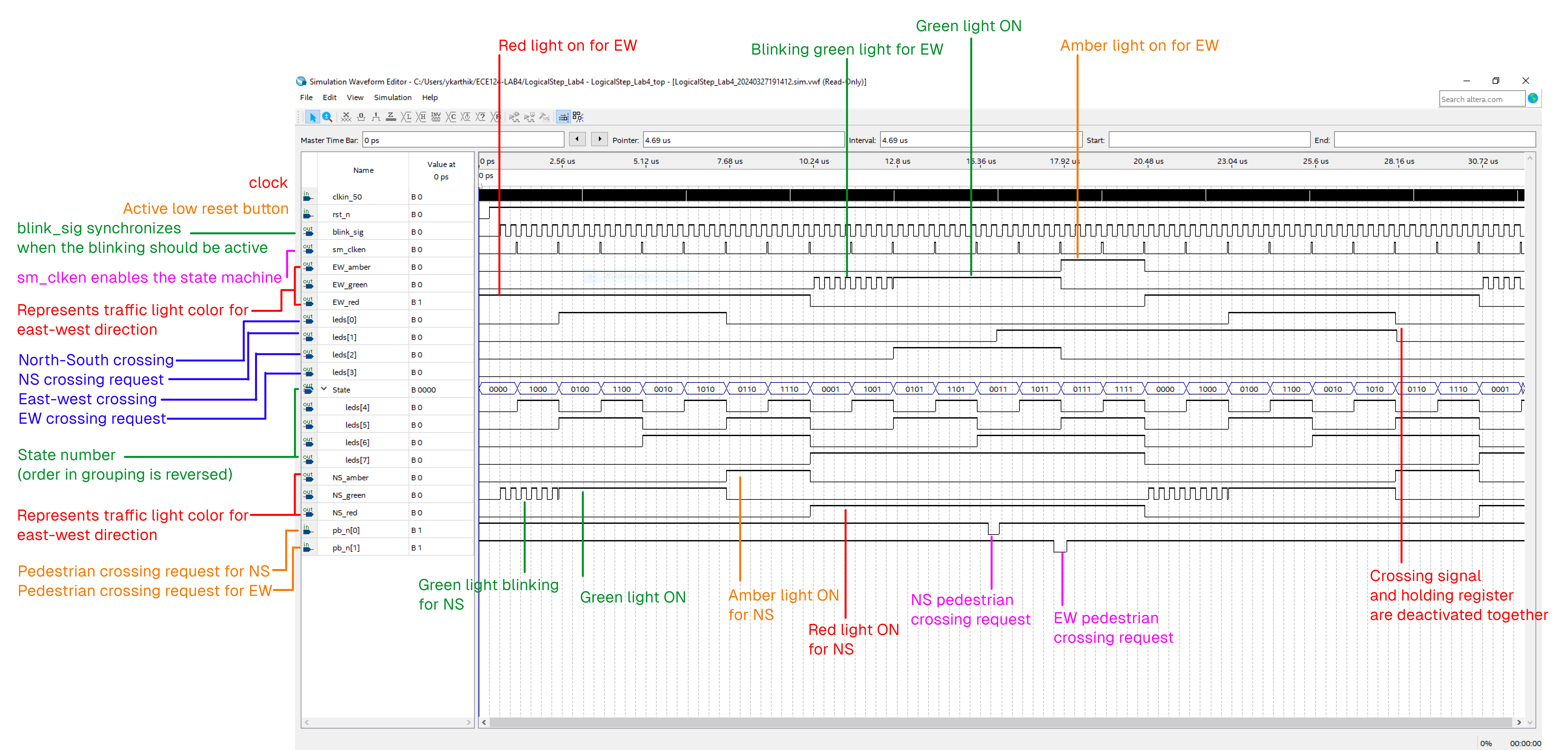This screenshot has height=750, width=1568.
Task: Run Functional Simulation toolbar icon
Action: point(514,117)
